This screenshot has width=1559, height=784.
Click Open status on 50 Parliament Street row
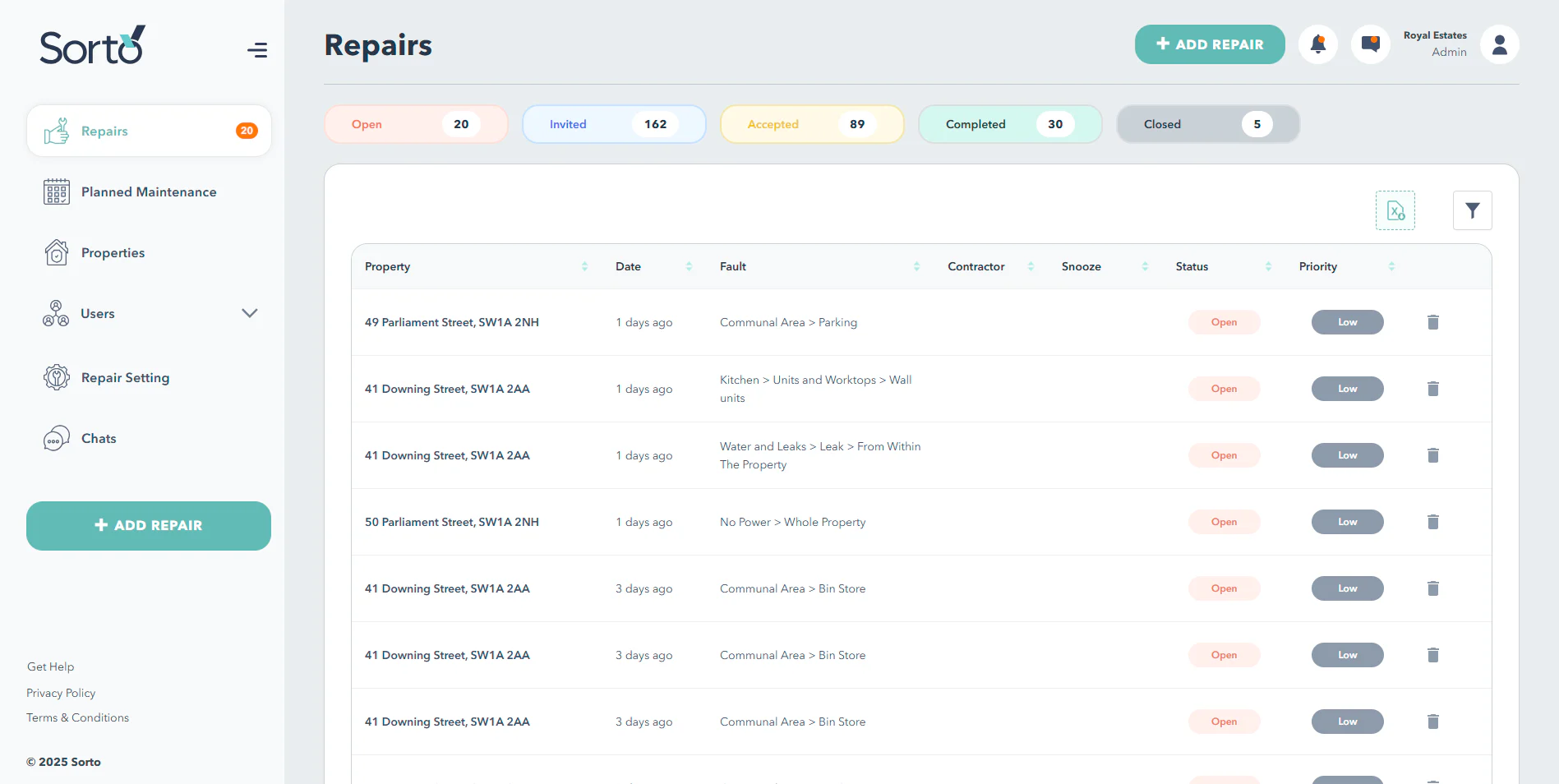(x=1224, y=522)
